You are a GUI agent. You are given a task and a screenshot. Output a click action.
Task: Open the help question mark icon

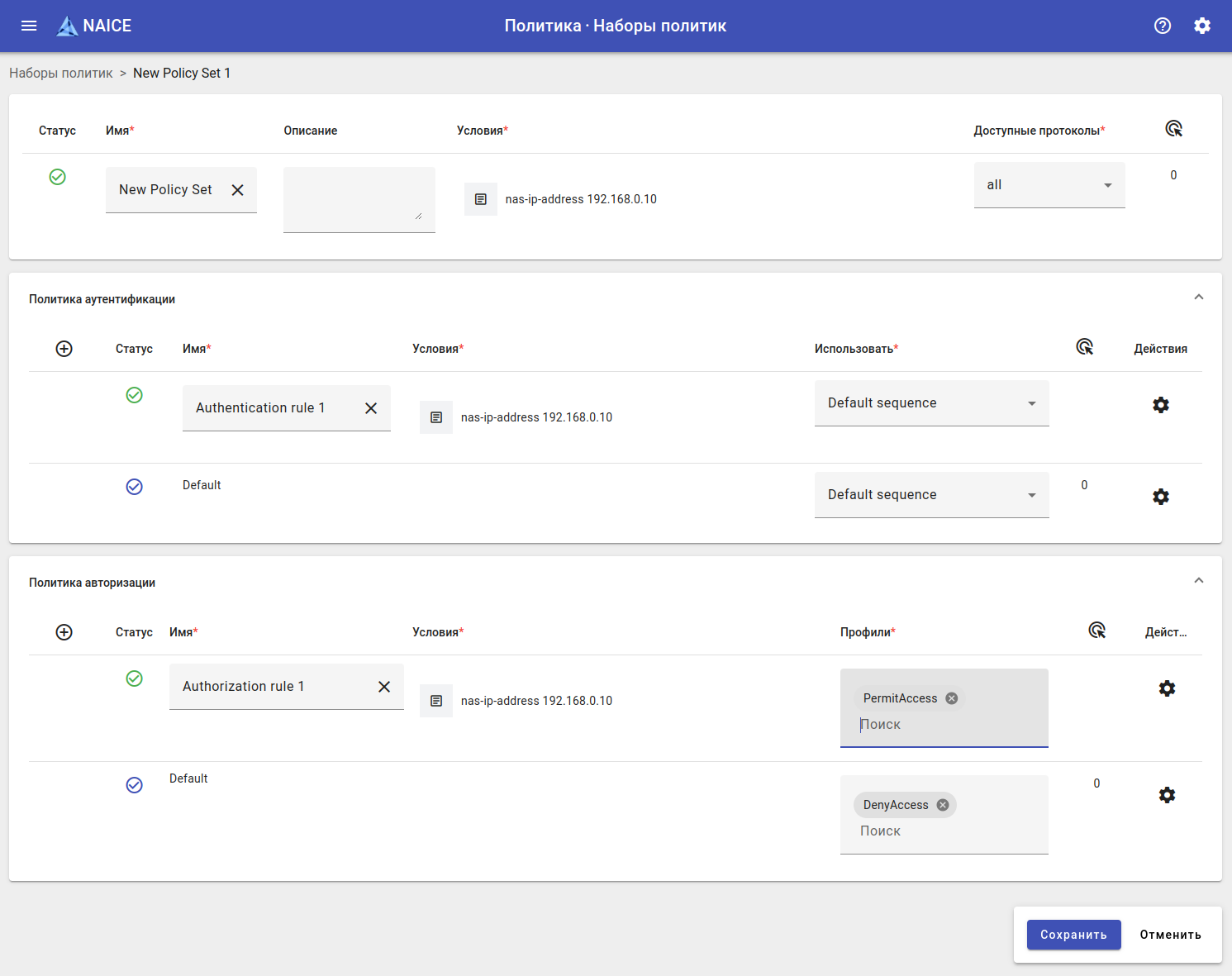pyautogui.click(x=1163, y=26)
